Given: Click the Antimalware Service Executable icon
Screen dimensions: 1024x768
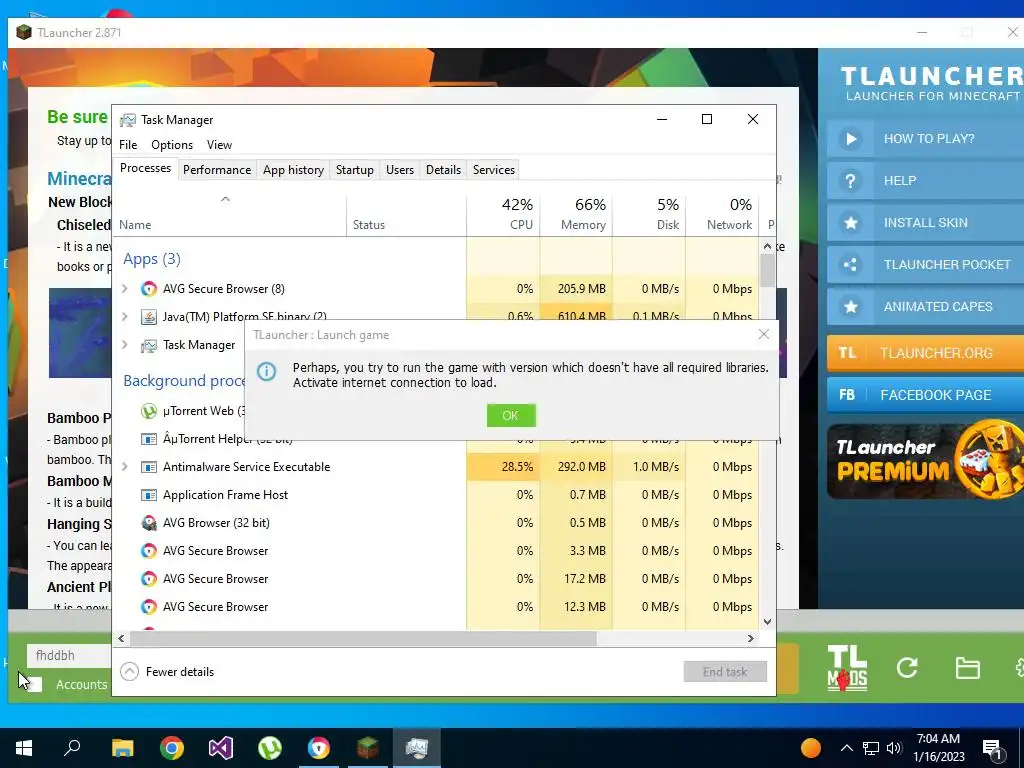Looking at the screenshot, I should 149,467.
